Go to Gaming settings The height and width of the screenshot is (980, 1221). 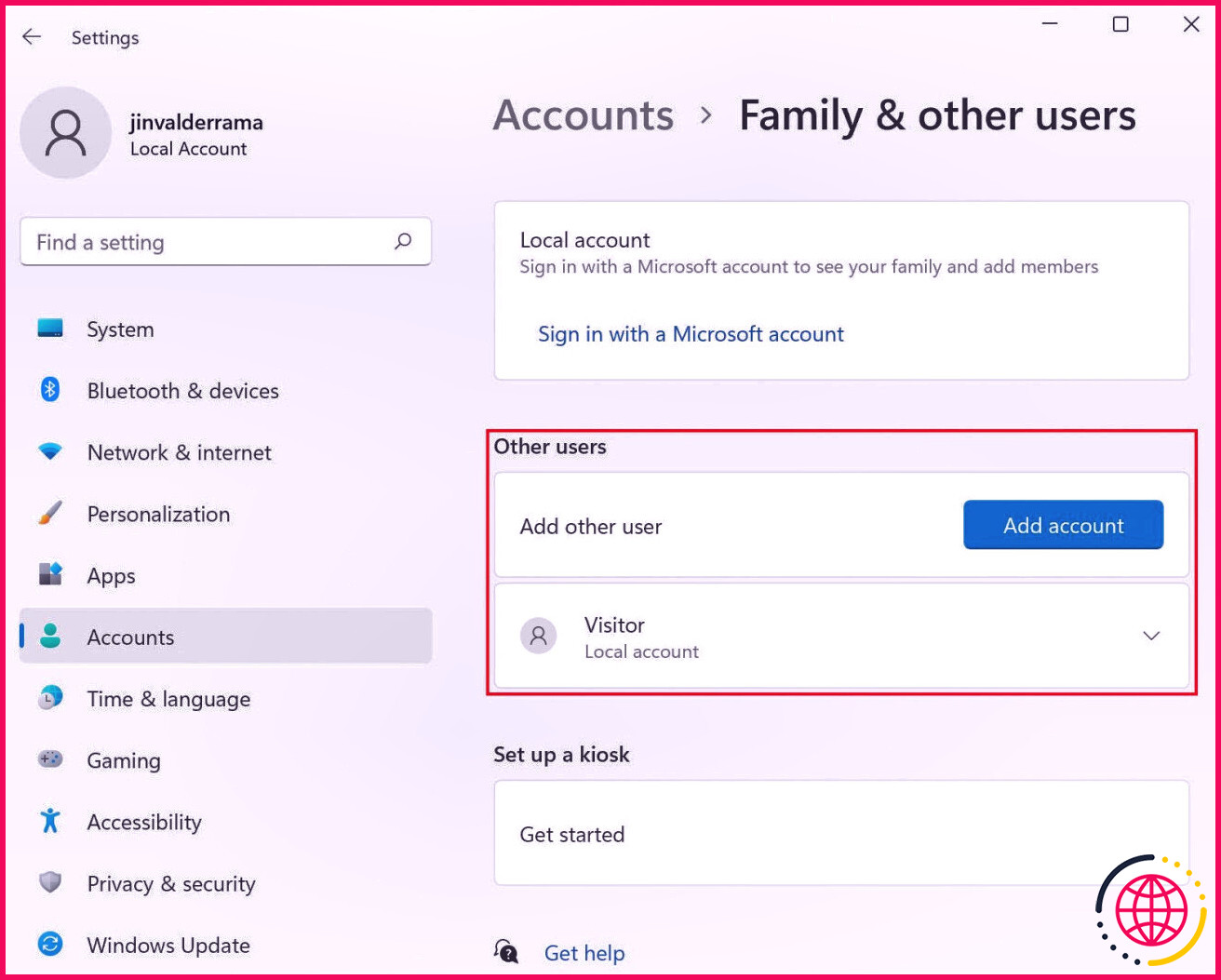[x=225, y=760]
